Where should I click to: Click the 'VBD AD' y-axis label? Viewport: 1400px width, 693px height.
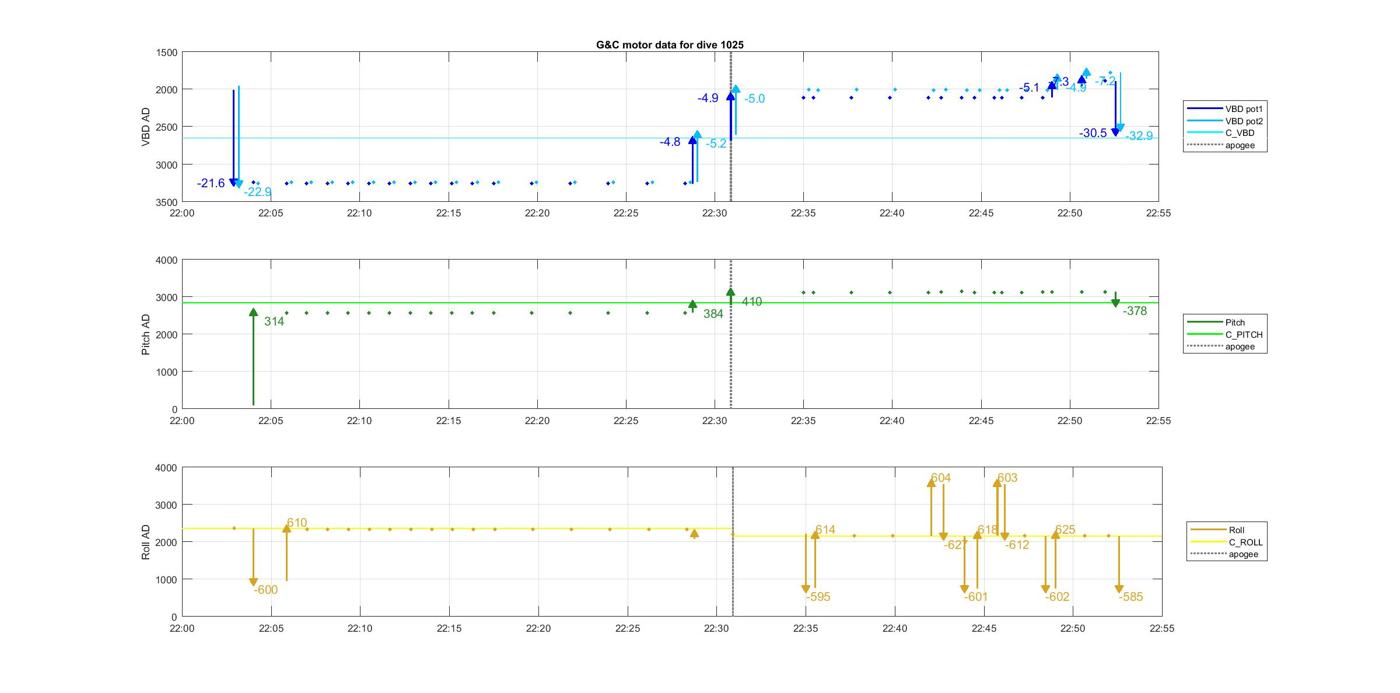(x=146, y=127)
